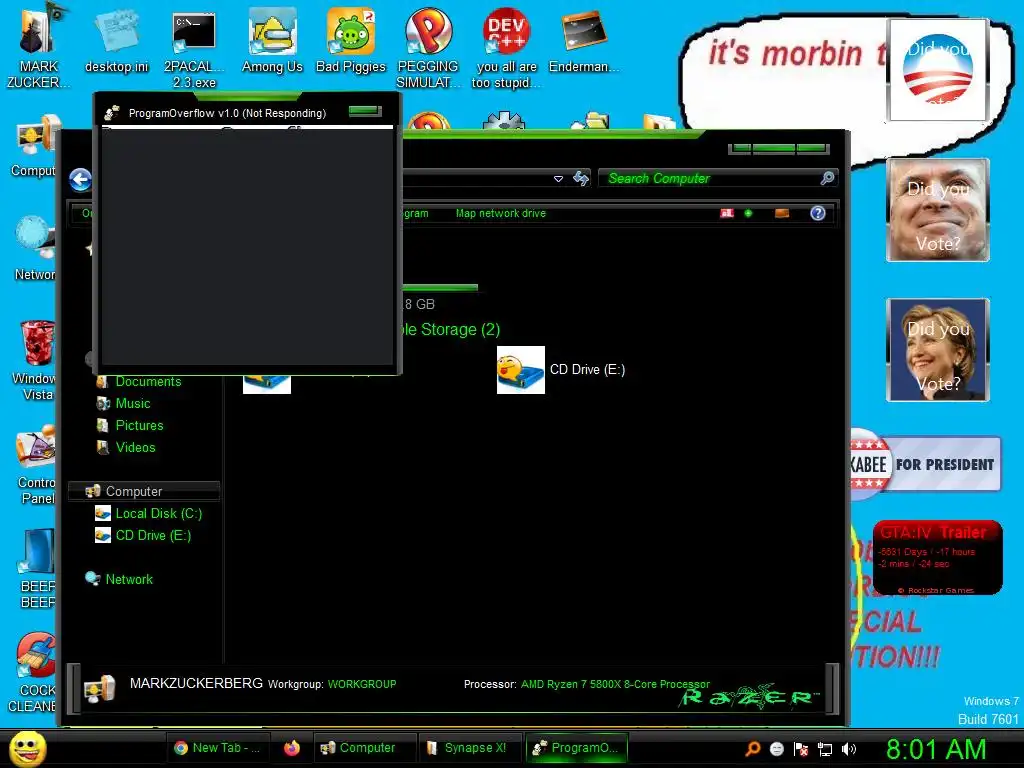Click Map network drive in toolbar
The height and width of the screenshot is (768, 1024).
pos(500,213)
